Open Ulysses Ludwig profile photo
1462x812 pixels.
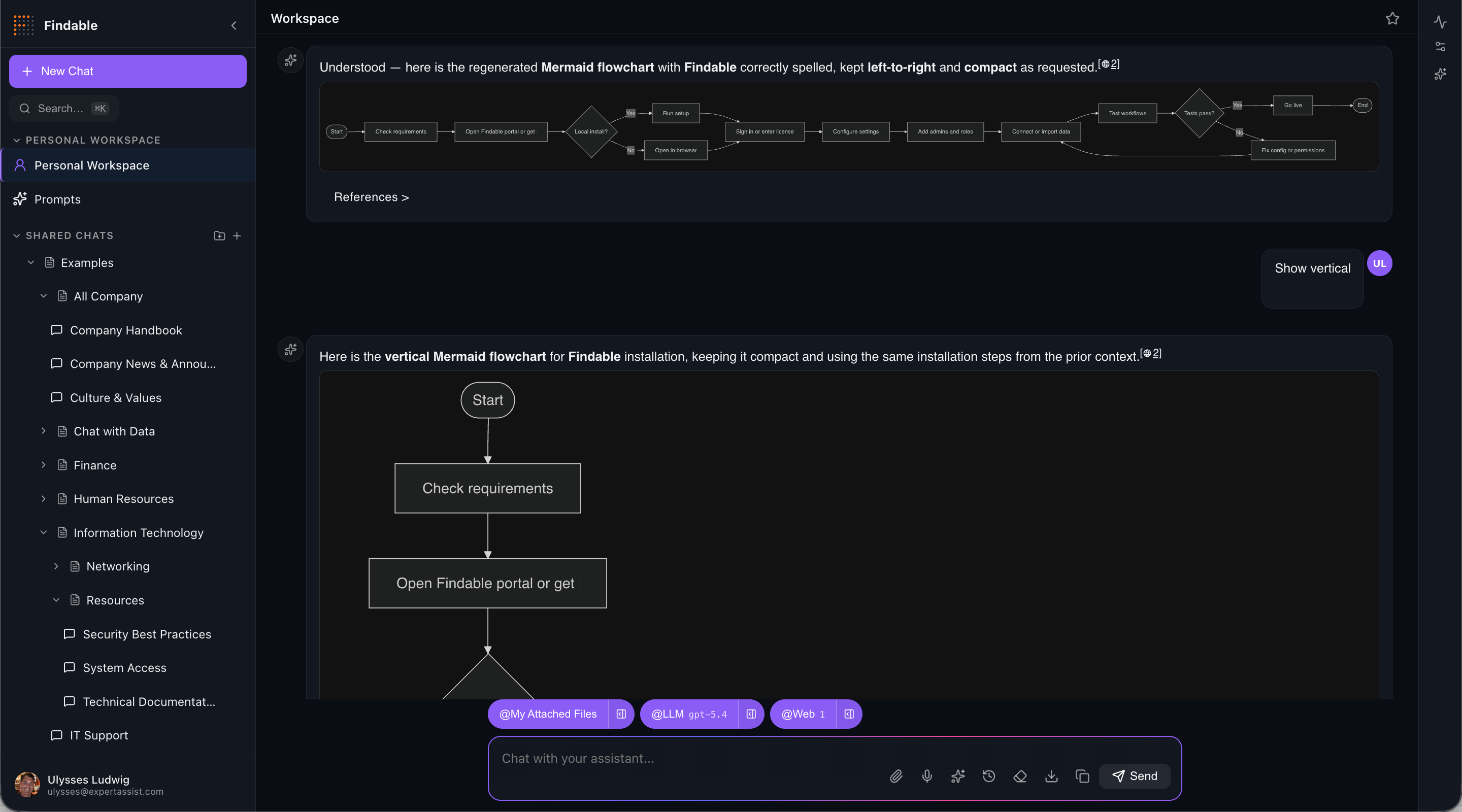click(27, 785)
